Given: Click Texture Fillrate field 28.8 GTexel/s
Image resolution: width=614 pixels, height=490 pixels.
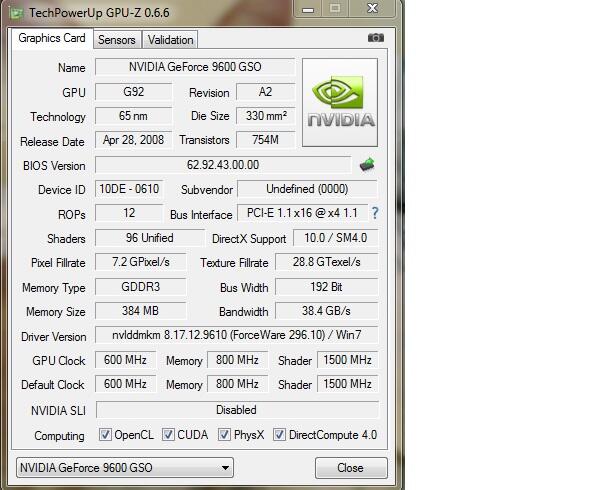Looking at the screenshot, I should [x=327, y=262].
